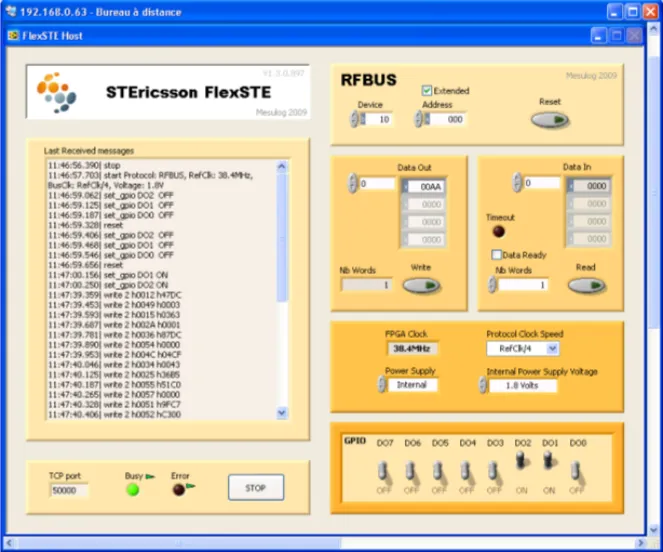
Task: Toggle the Extended checkbox
Action: pyautogui.click(x=427, y=91)
